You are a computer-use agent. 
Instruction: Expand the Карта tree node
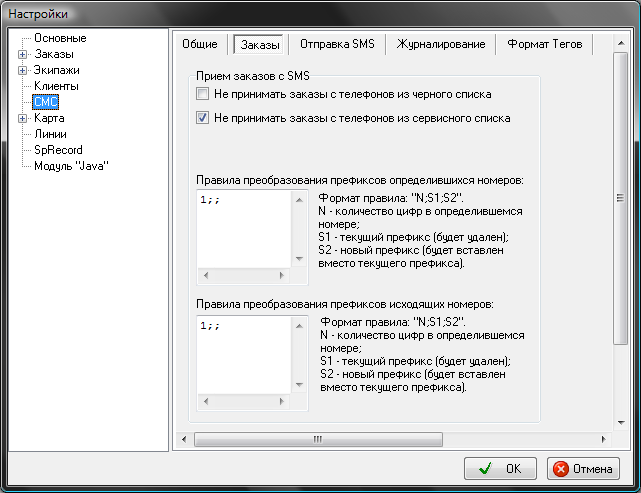pyautogui.click(x=23, y=118)
